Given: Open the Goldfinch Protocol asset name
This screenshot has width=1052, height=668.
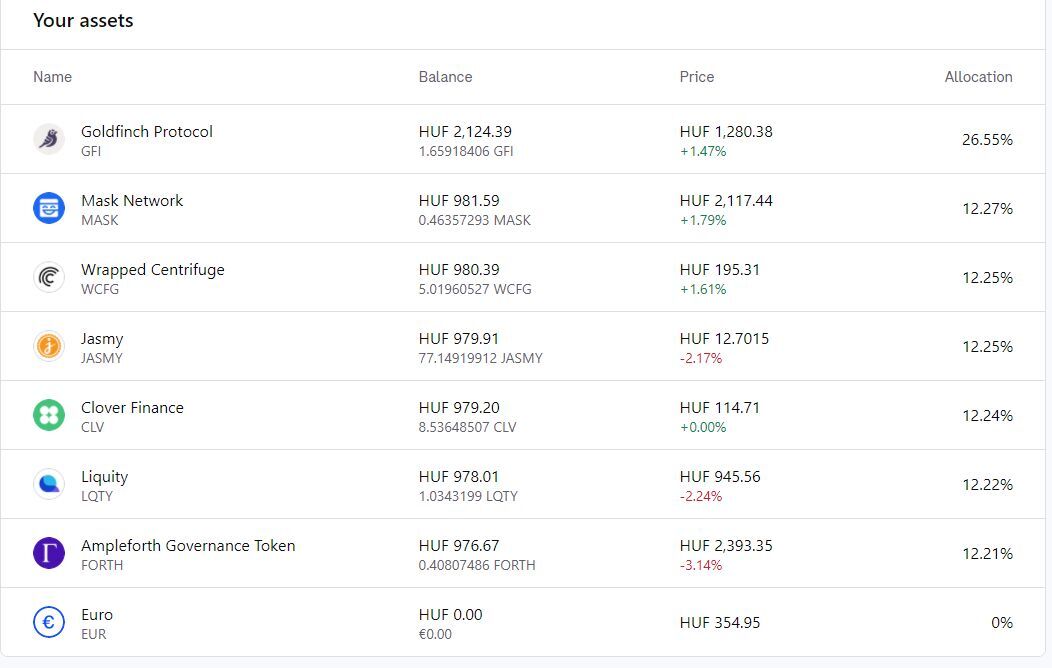Looking at the screenshot, I should [x=147, y=131].
